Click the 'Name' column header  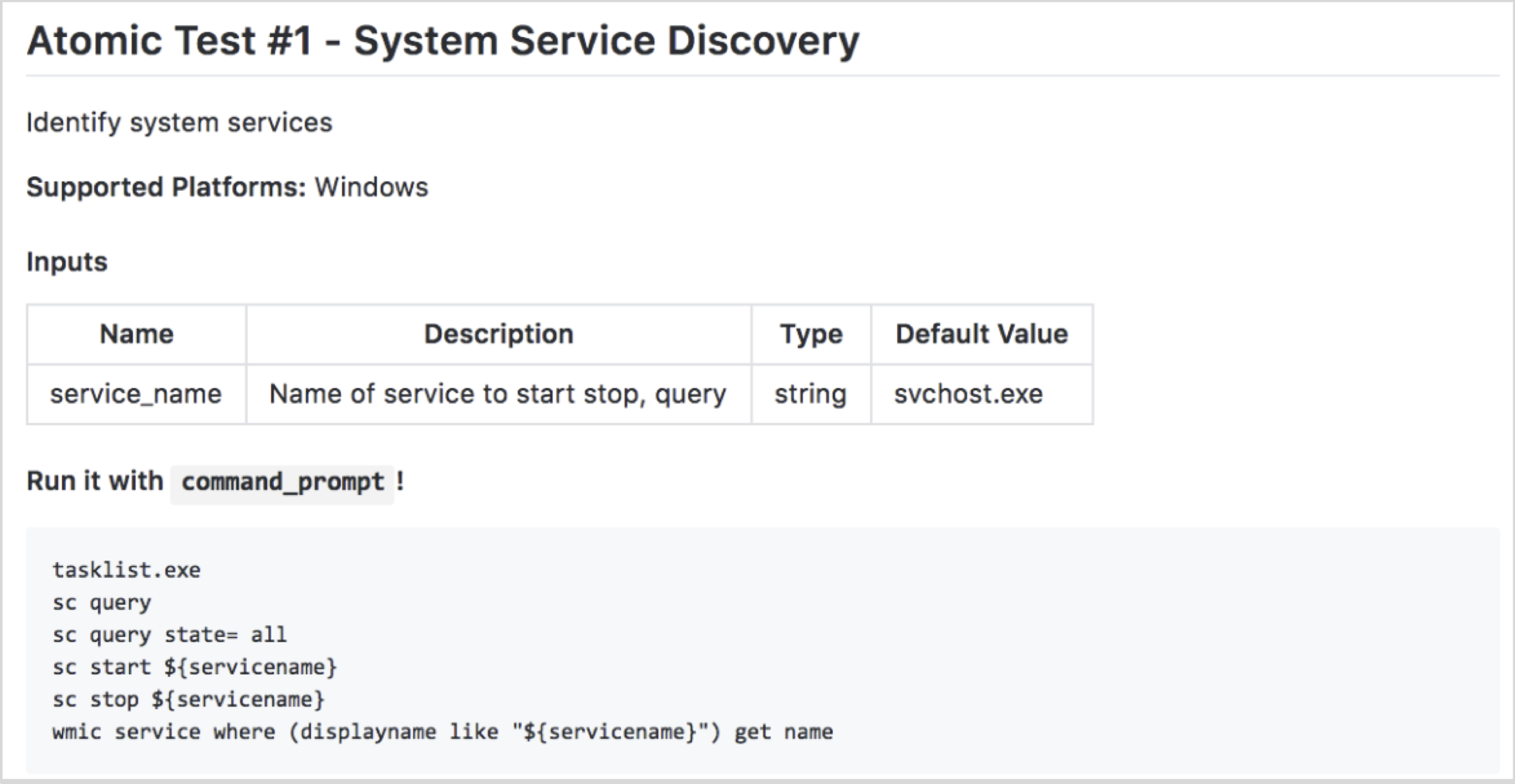coord(137,334)
